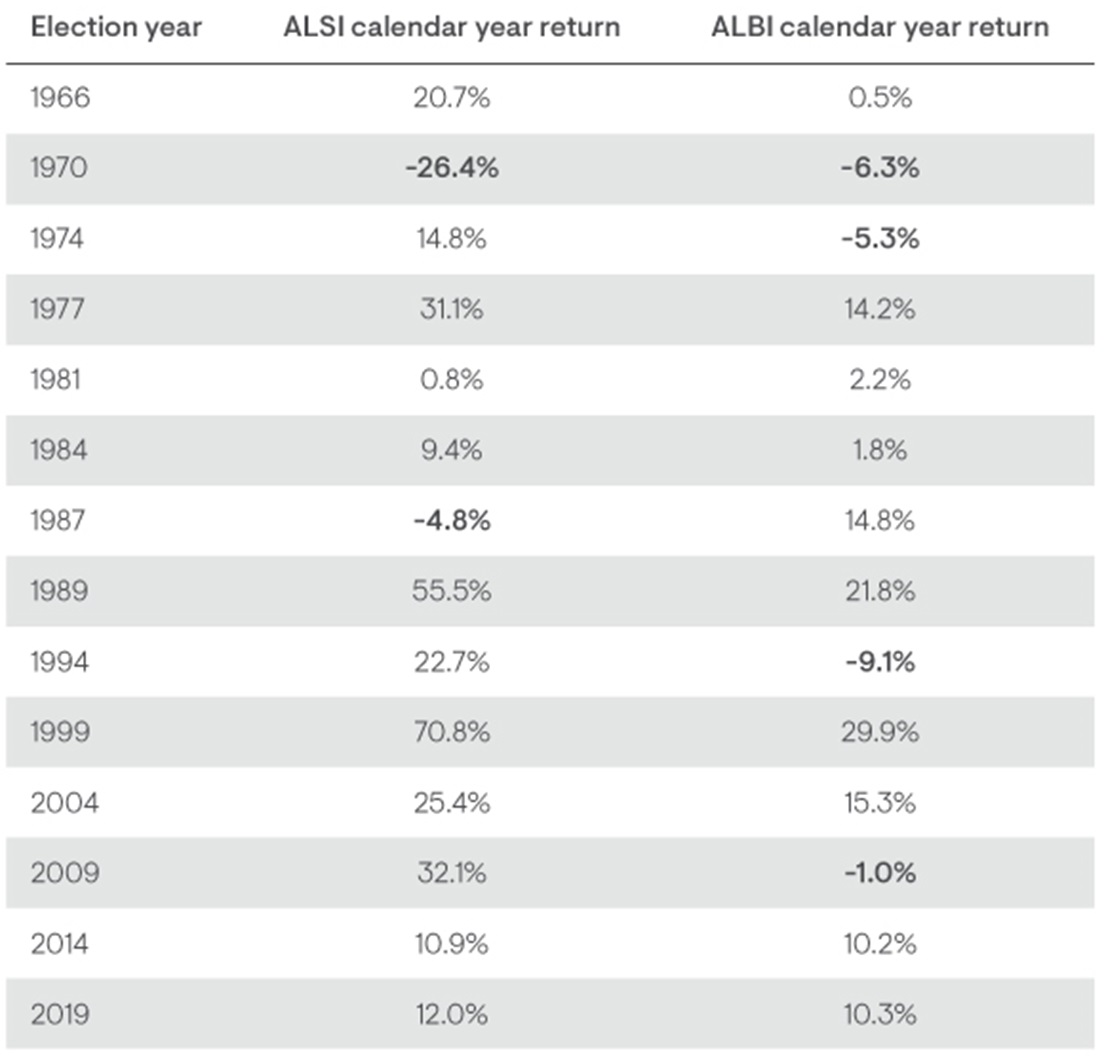Viewport: 1104px width, 1063px height.
Task: Select the 1974 ALBI value -5.3%
Action: click(x=879, y=239)
